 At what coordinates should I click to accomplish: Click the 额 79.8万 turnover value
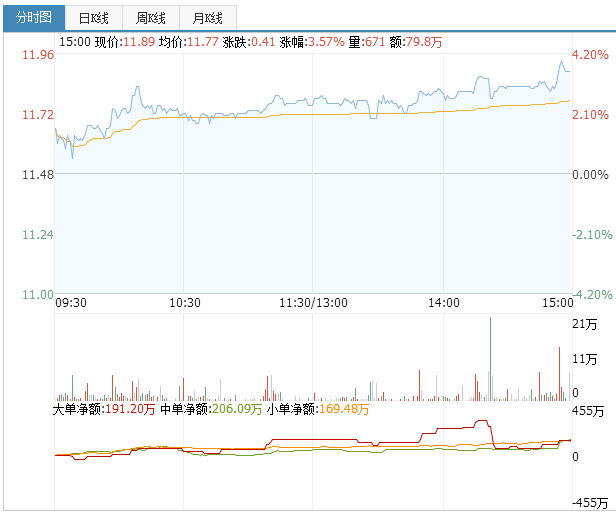coord(422,42)
